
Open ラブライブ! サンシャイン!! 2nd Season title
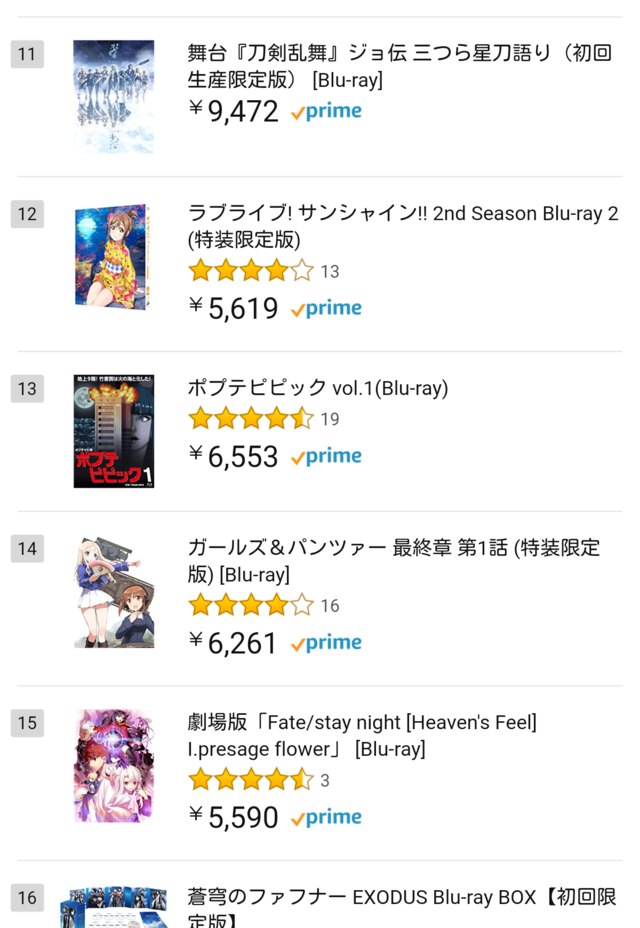coord(403,226)
